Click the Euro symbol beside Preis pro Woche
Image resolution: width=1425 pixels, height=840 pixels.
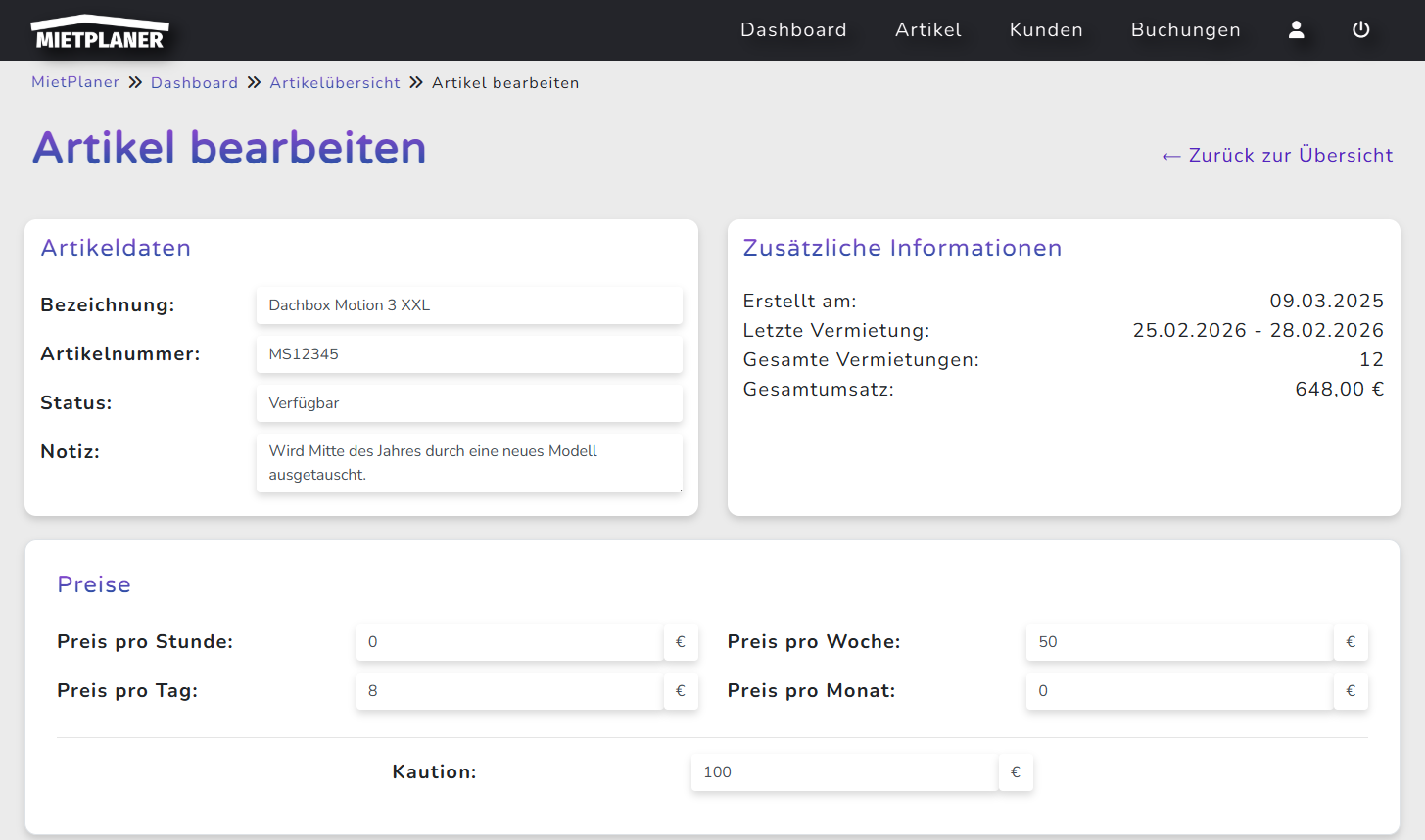tap(1350, 642)
